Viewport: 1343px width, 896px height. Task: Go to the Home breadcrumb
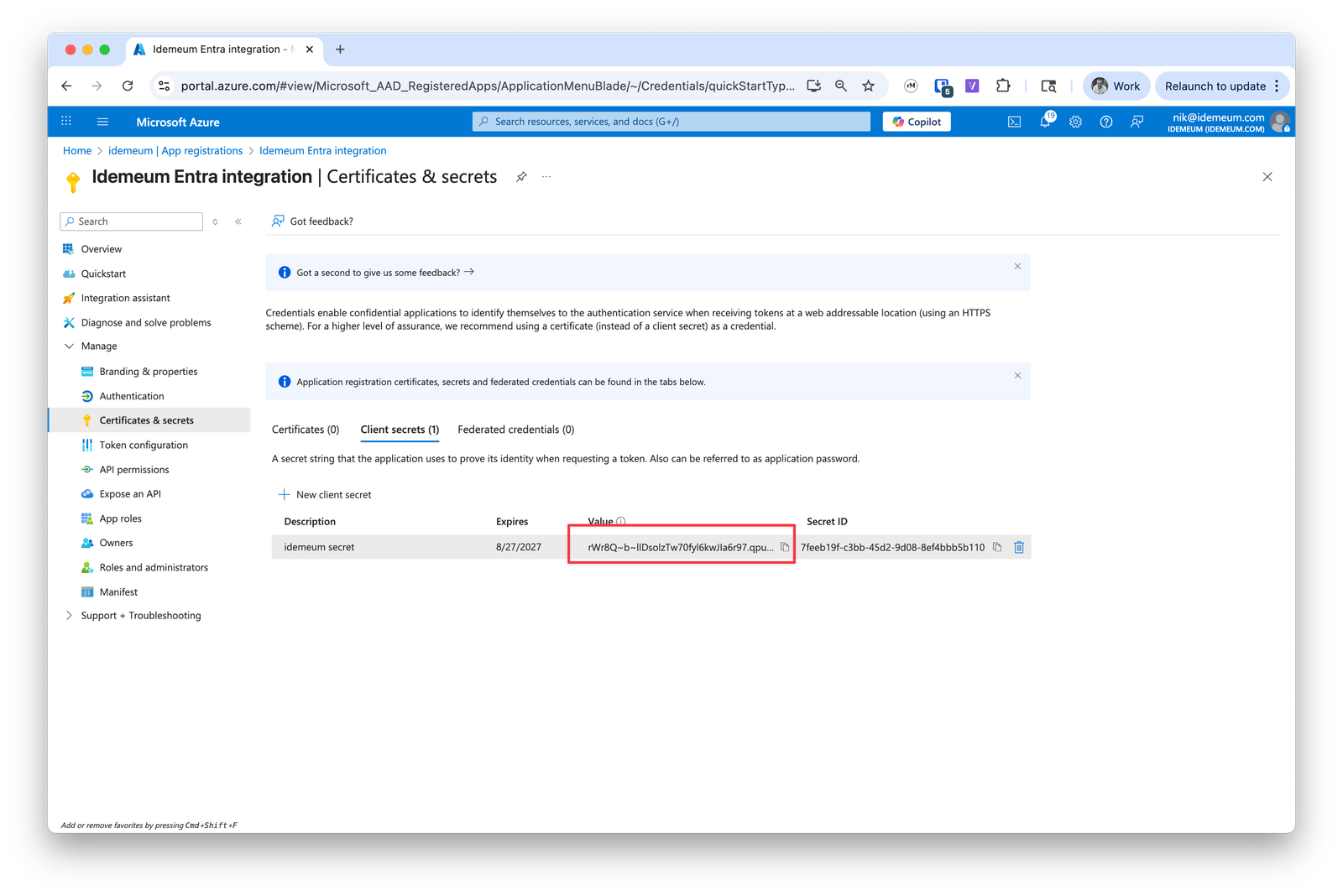[77, 151]
